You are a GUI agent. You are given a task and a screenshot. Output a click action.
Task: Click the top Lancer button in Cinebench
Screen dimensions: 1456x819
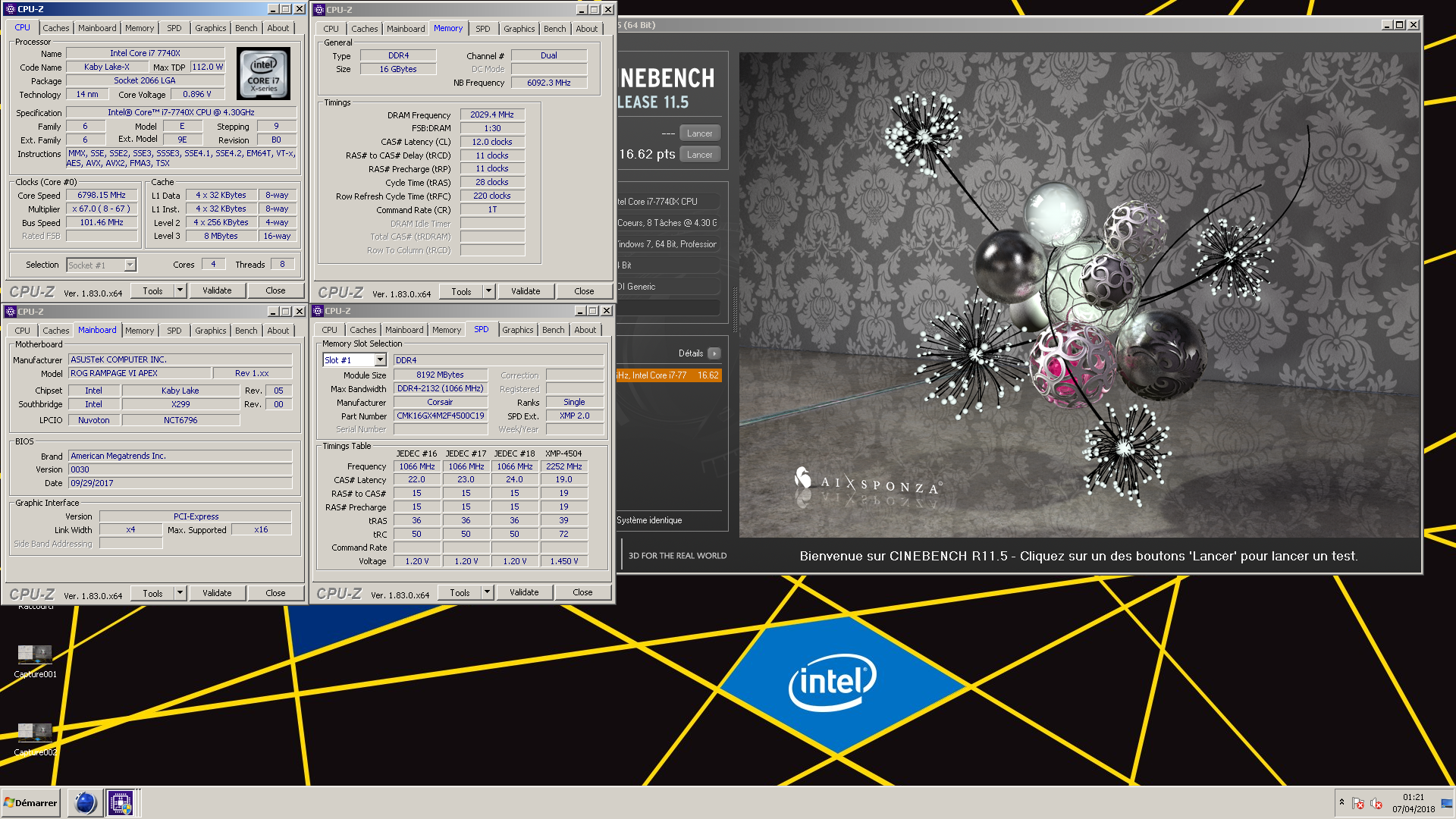[x=699, y=133]
